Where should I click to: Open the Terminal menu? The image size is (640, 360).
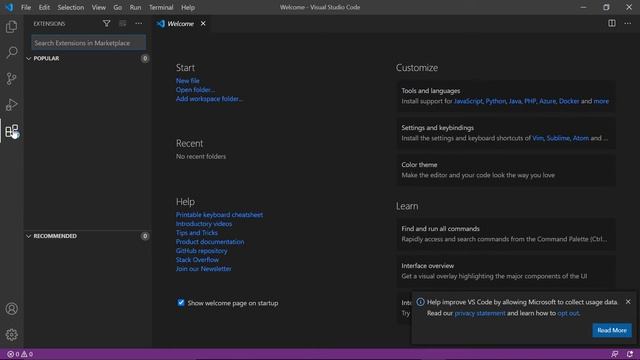tap(161, 7)
